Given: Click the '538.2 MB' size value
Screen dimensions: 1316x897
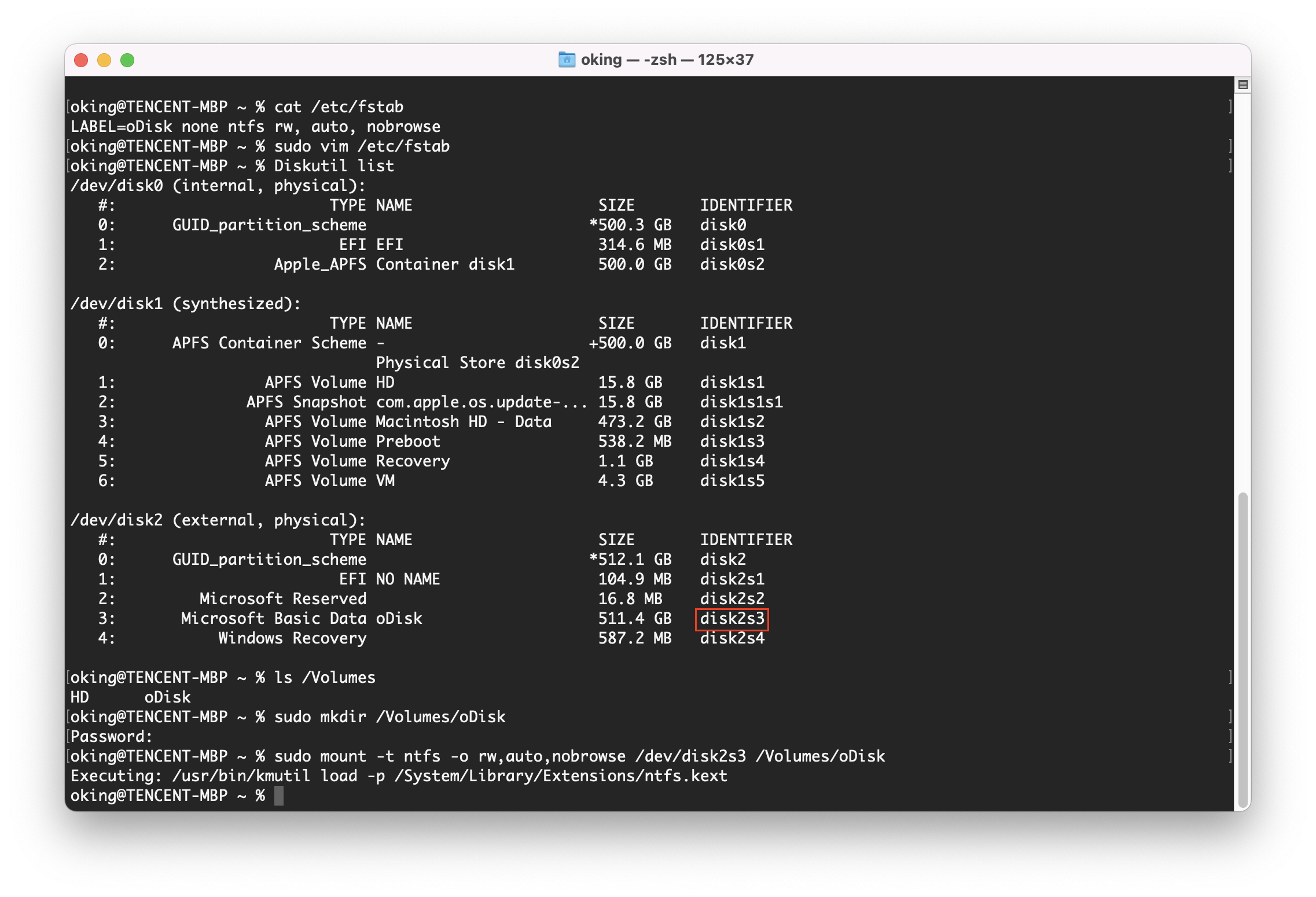Looking at the screenshot, I should [635, 442].
